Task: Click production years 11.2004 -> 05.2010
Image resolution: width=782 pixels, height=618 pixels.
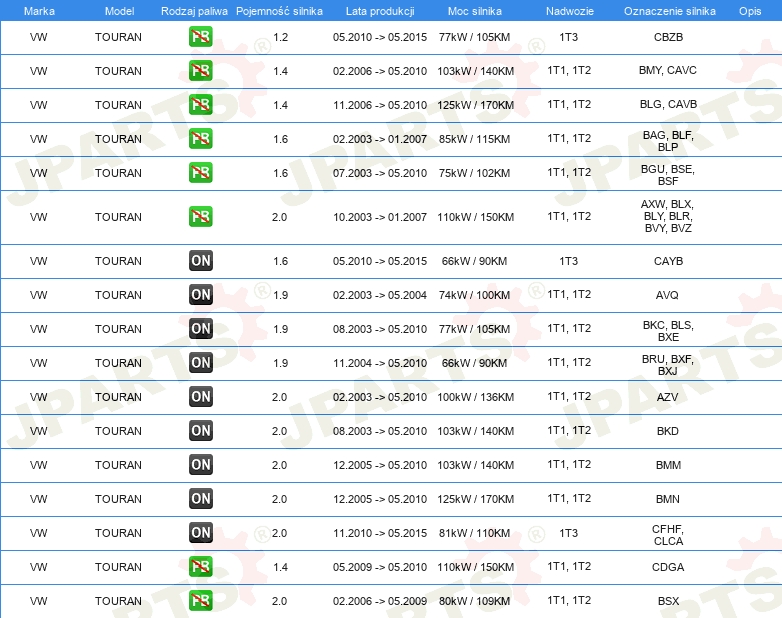Action: pyautogui.click(x=380, y=363)
